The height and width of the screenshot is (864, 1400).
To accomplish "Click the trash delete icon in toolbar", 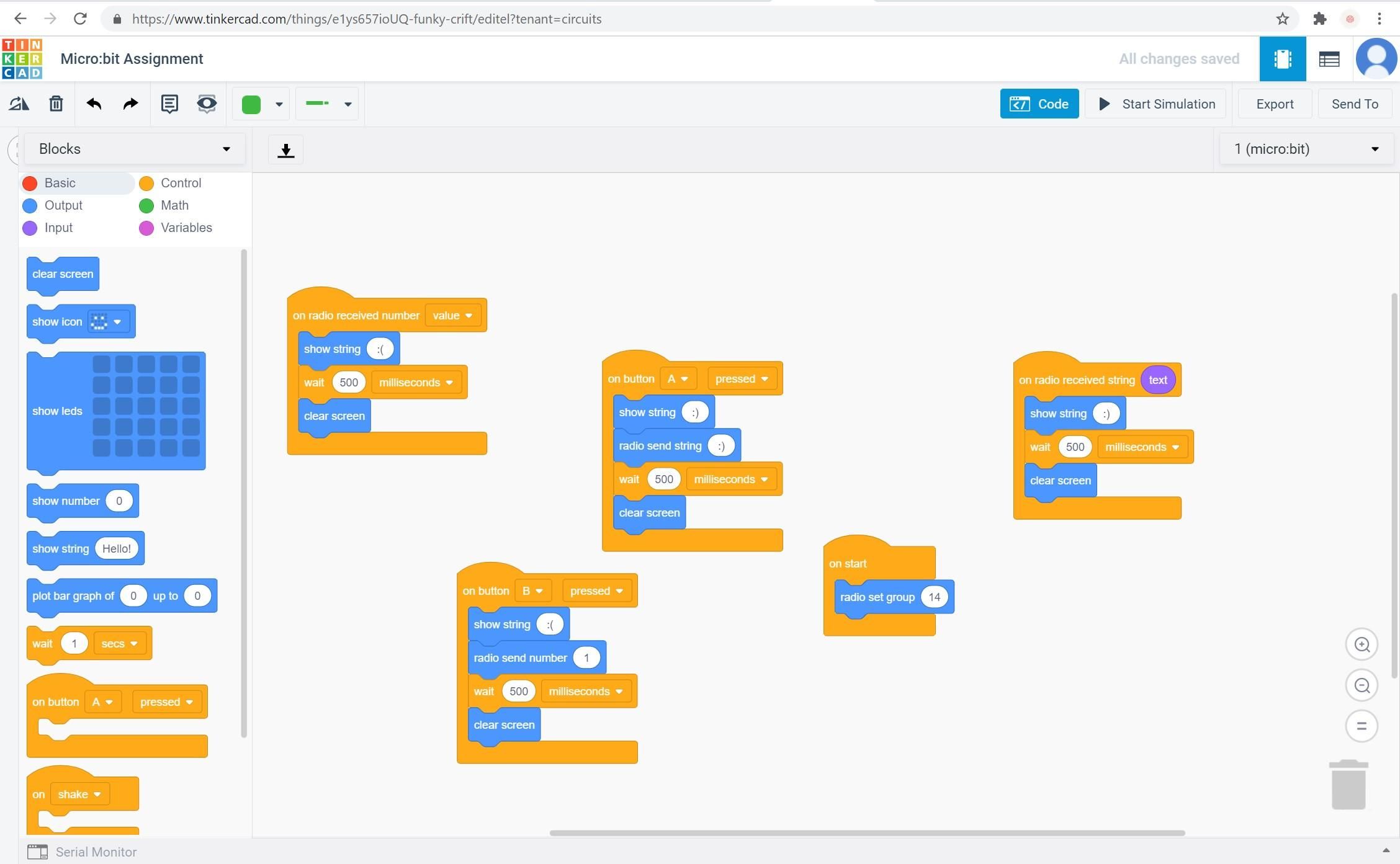I will coord(55,104).
